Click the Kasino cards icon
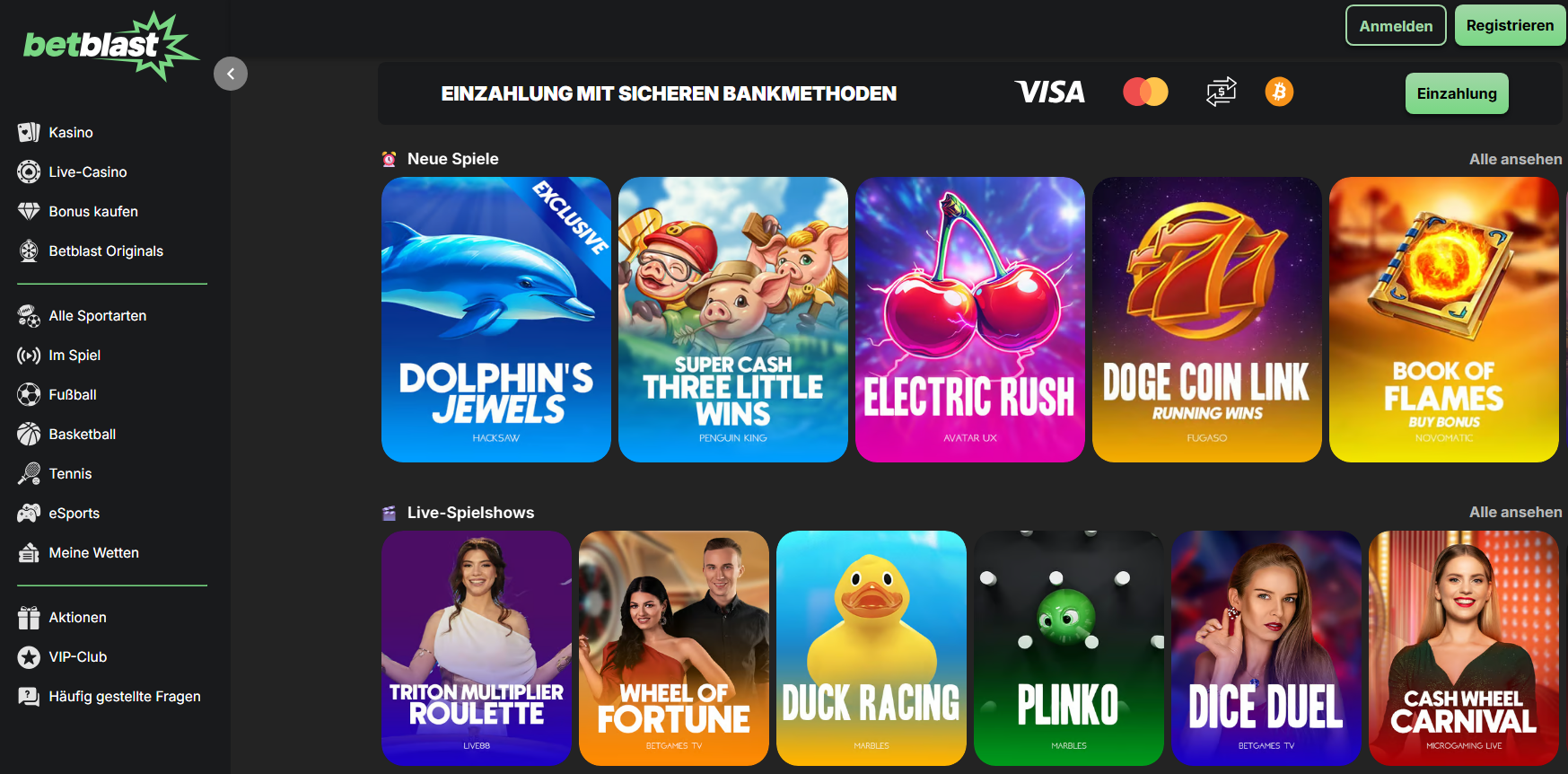The image size is (1568, 774). (x=29, y=132)
